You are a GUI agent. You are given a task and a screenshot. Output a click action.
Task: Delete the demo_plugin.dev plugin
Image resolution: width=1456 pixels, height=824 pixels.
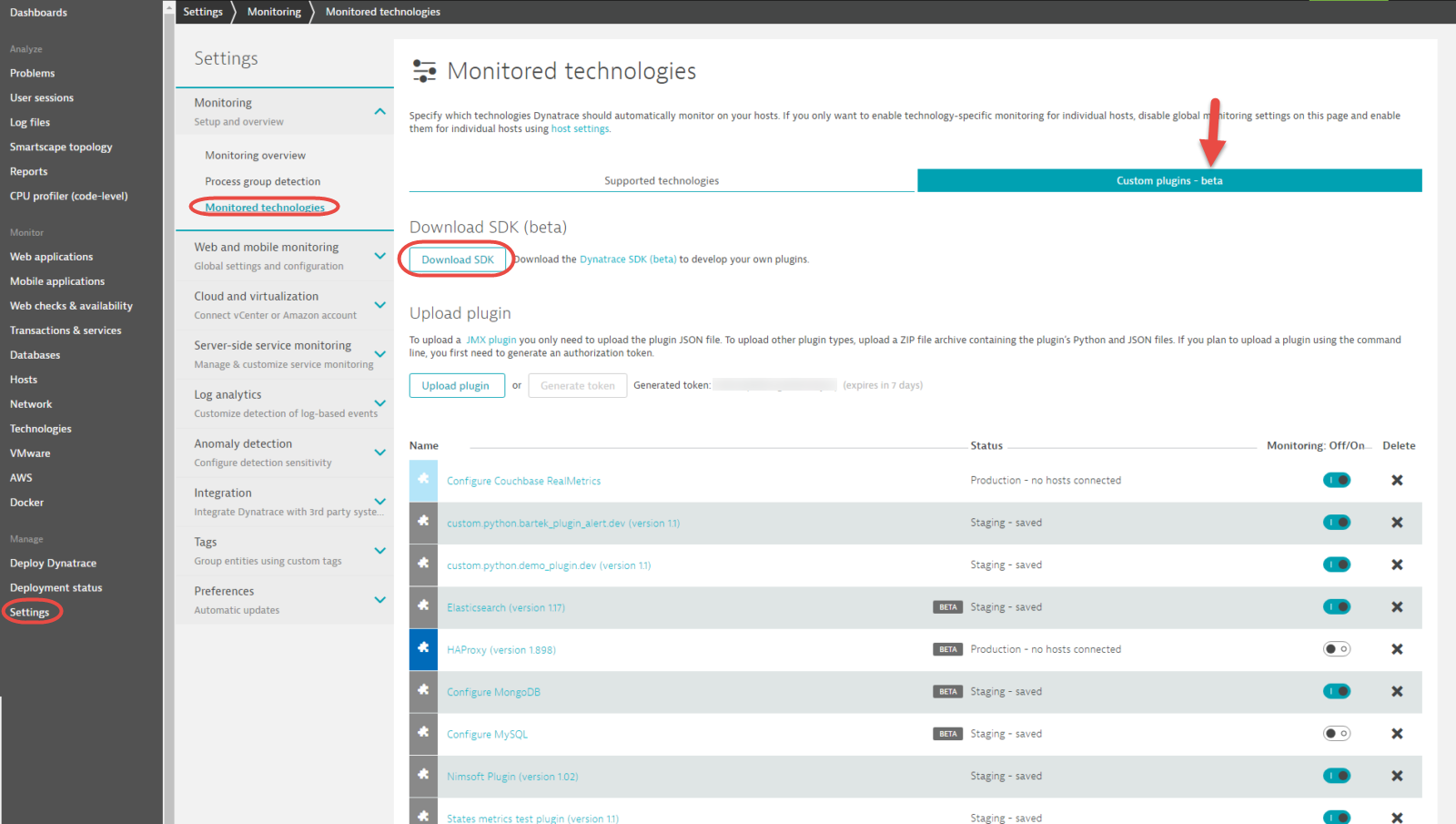point(1397,565)
